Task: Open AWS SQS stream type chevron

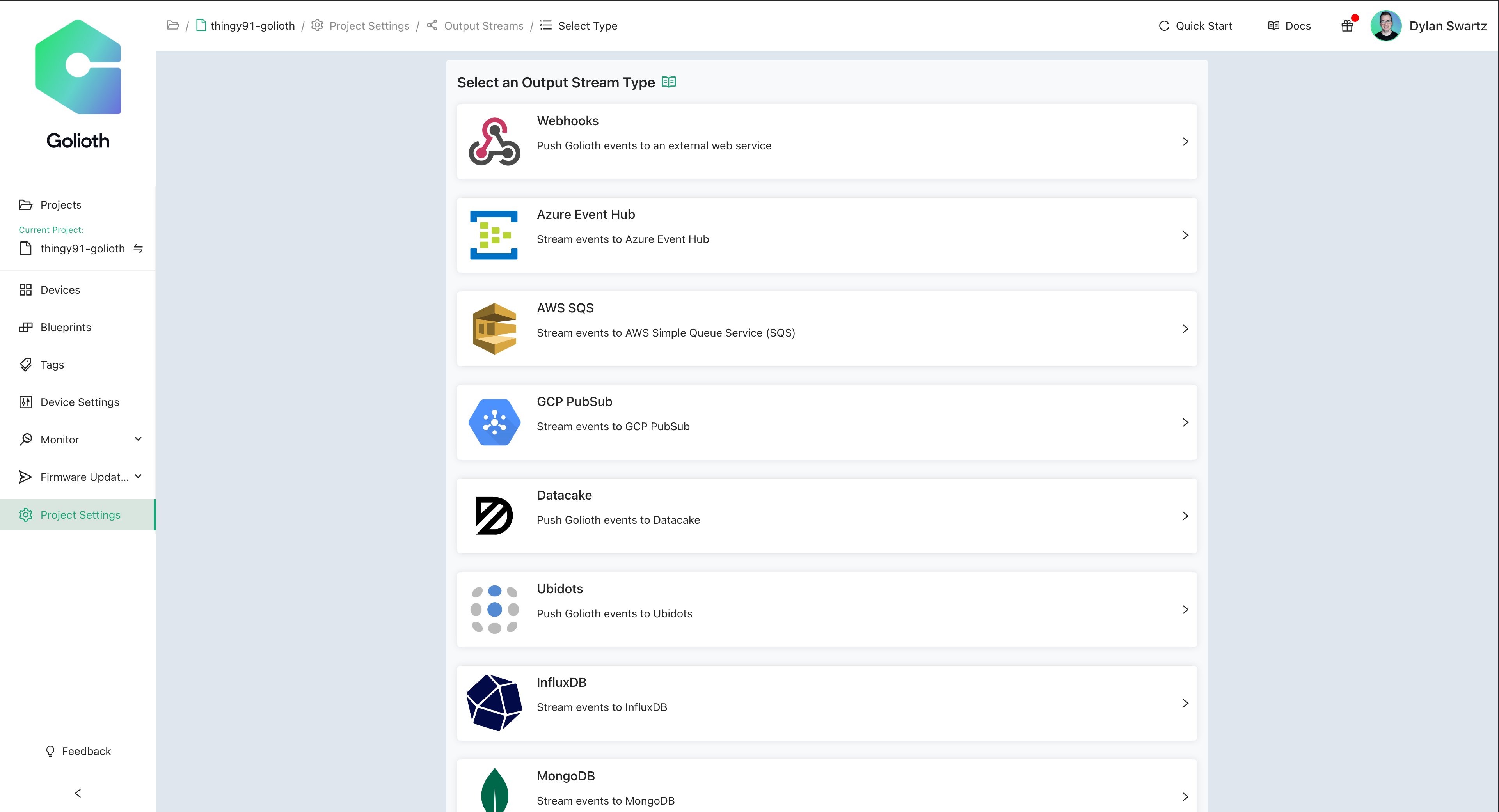Action: click(x=1185, y=329)
